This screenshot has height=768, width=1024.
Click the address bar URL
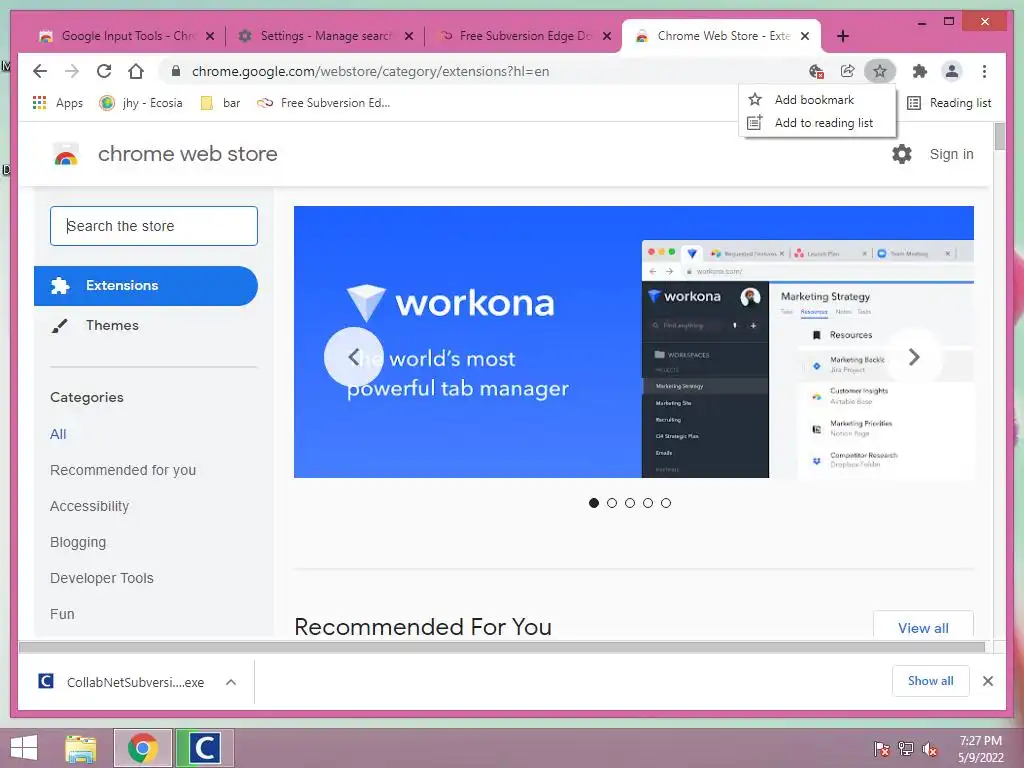[x=370, y=71]
